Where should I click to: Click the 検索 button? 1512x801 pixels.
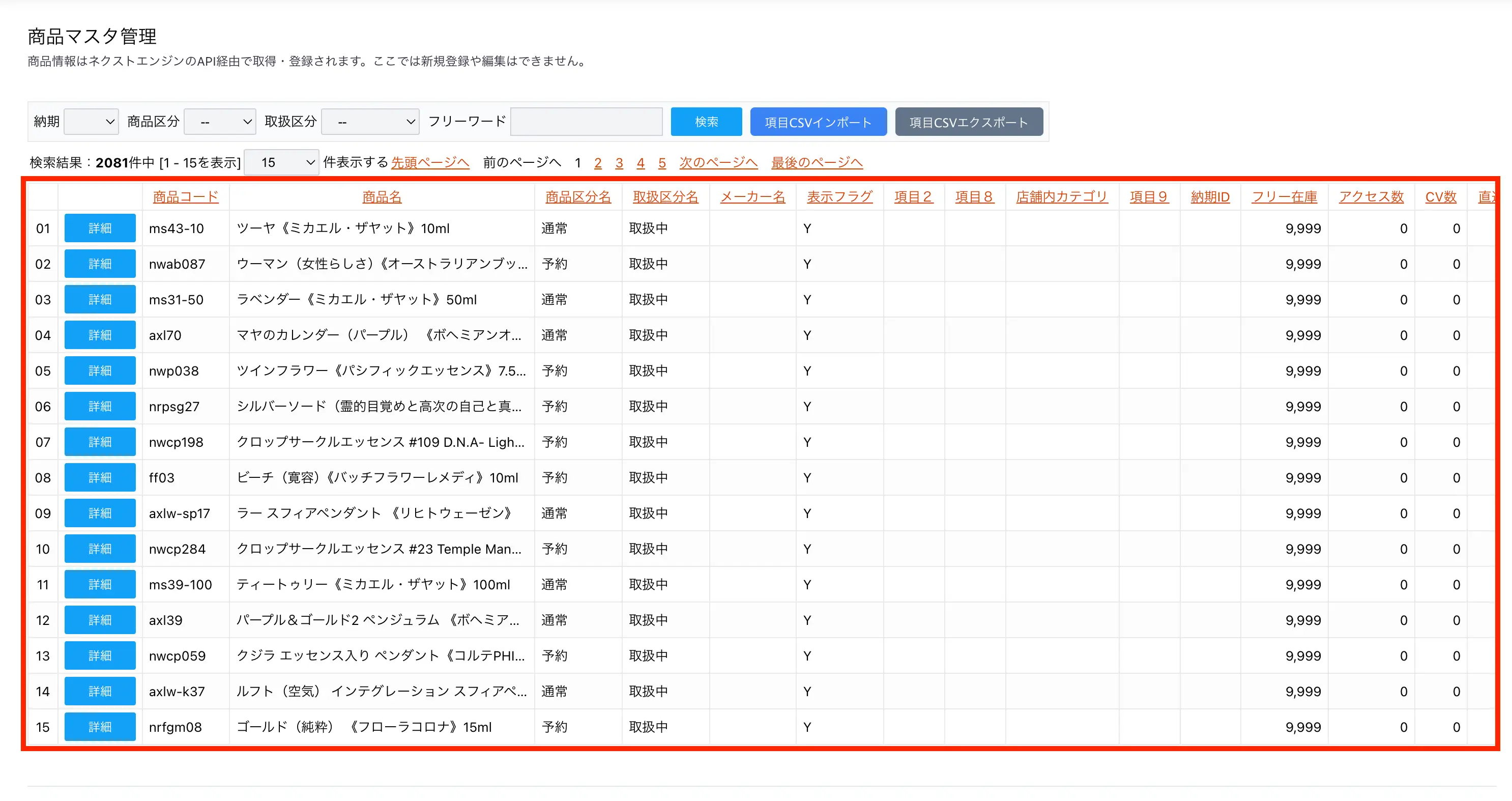pos(706,122)
